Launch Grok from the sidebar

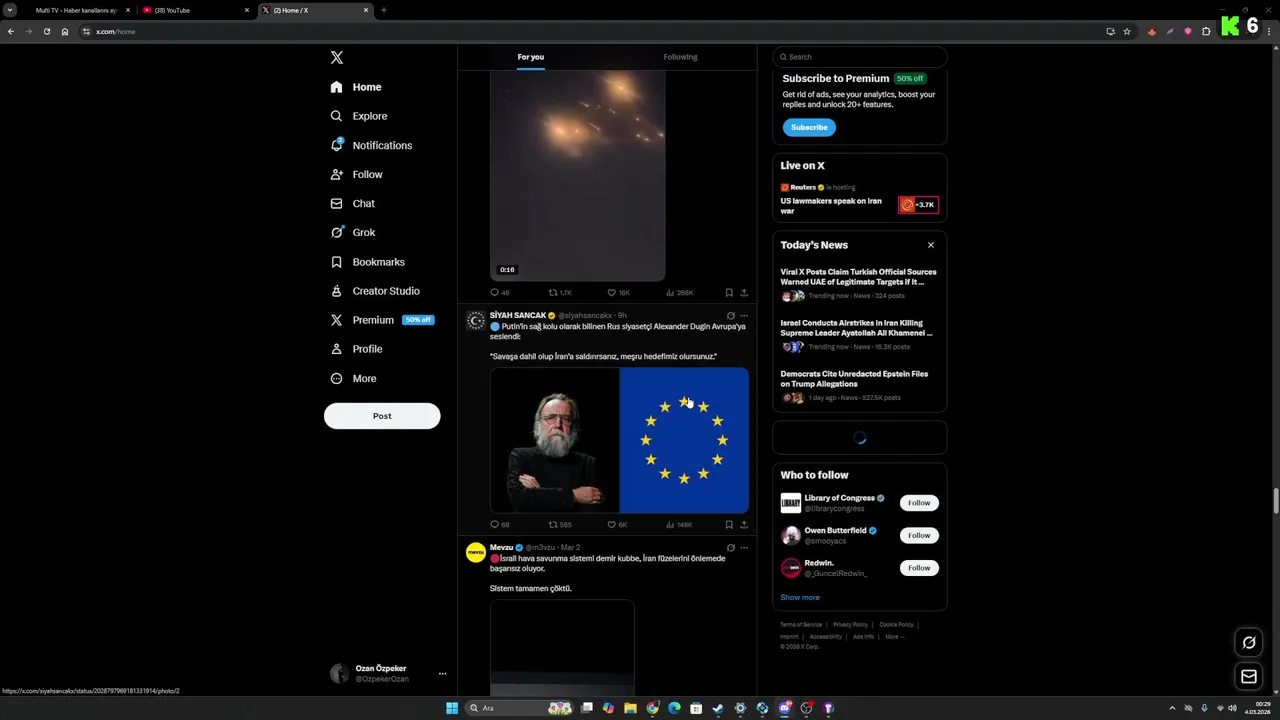[353, 232]
